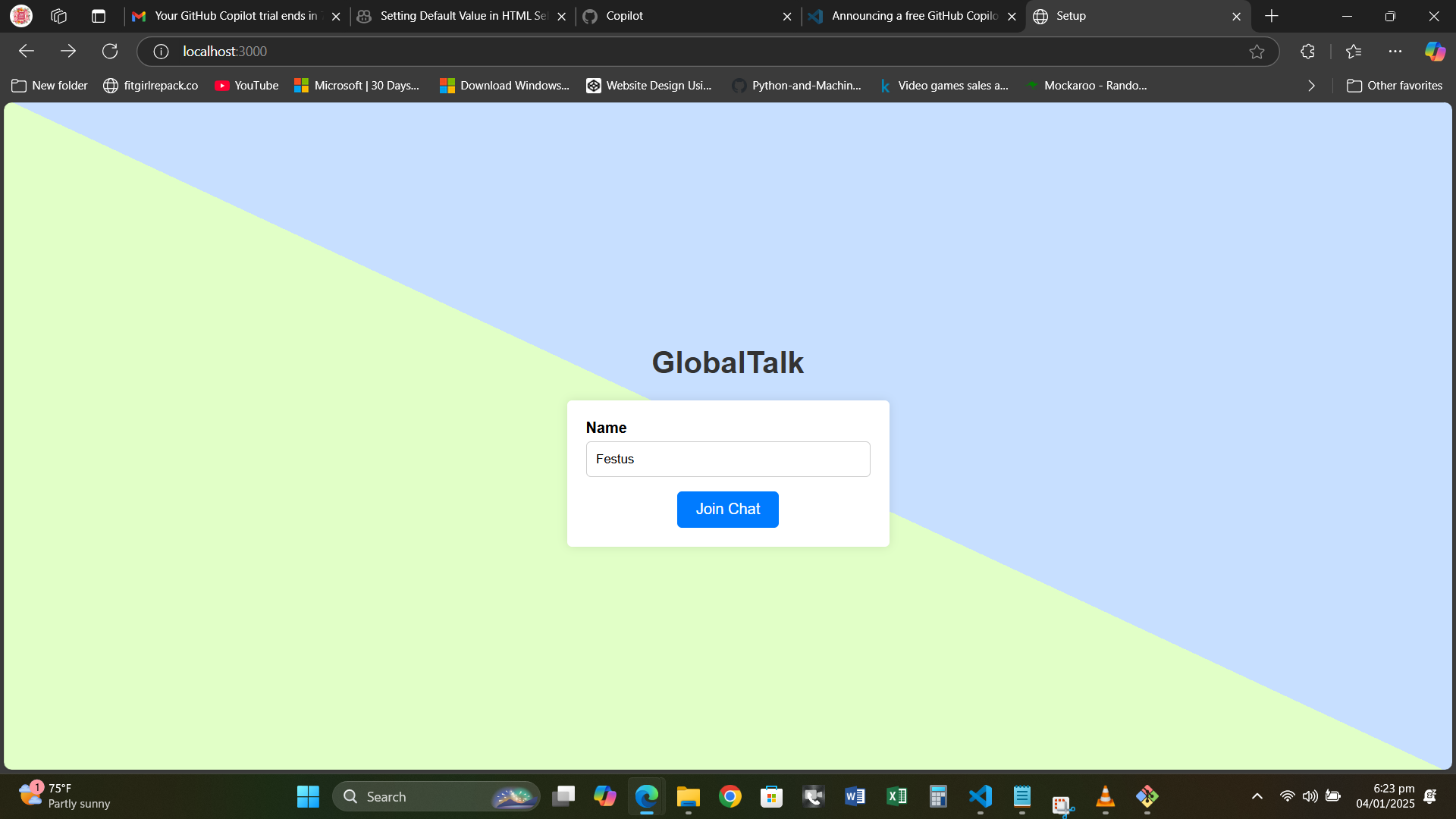
Task: Open the Copilot sidebar icon
Action: pos(1435,52)
